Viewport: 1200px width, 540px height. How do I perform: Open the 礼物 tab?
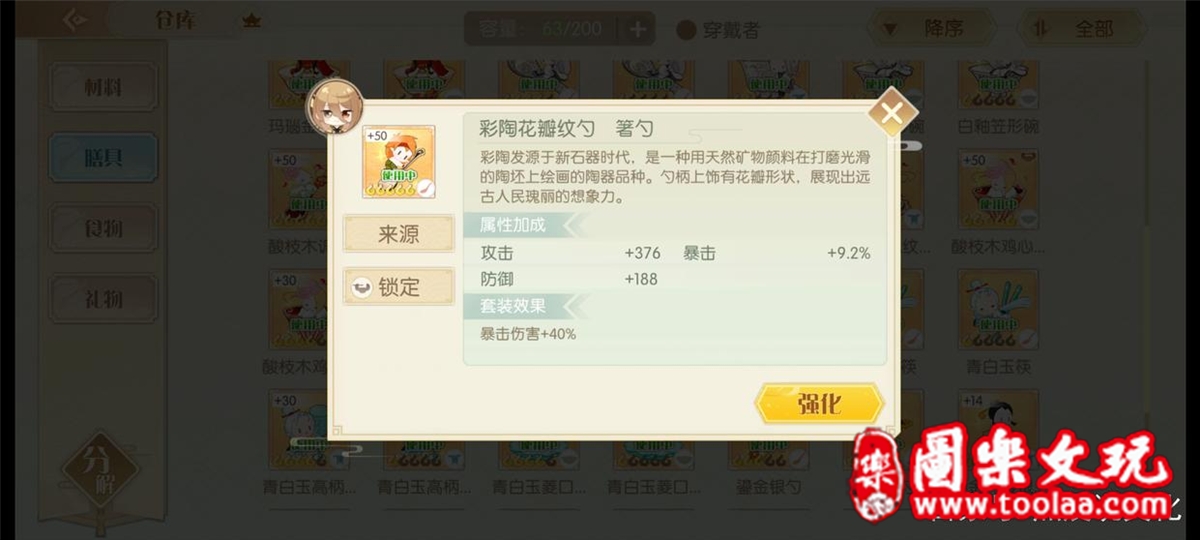coord(103,299)
